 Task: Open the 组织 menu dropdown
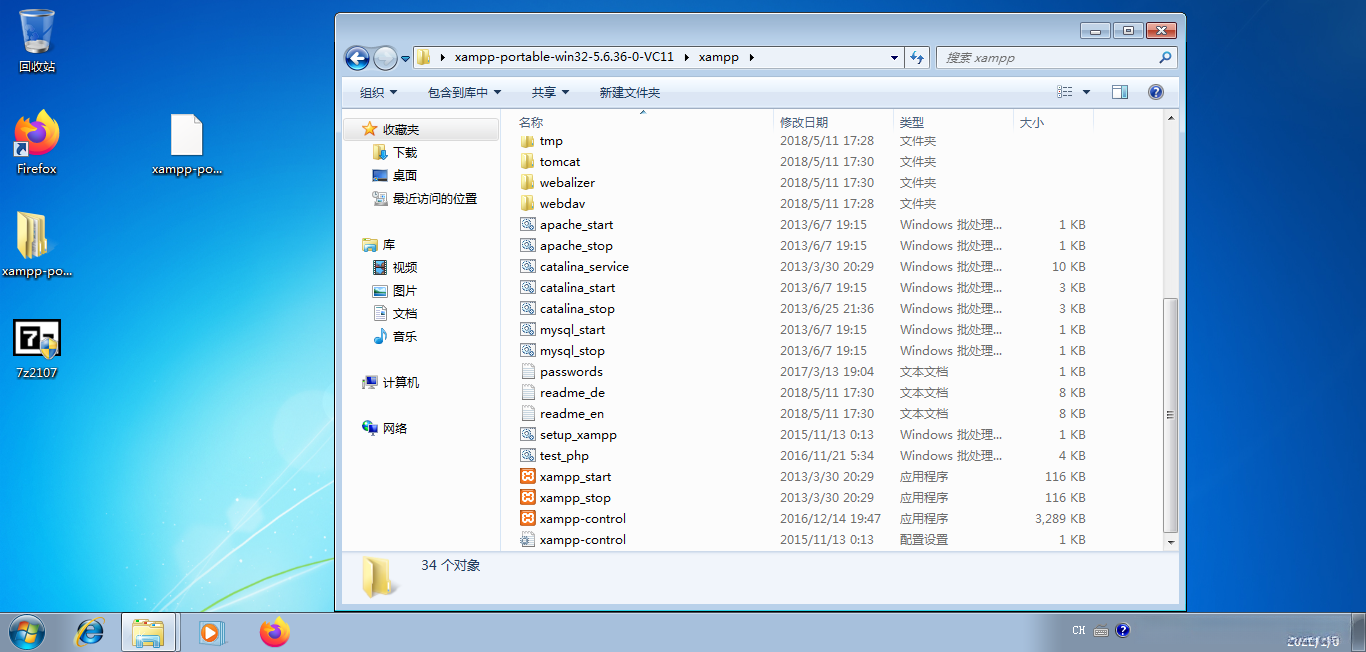click(x=378, y=92)
